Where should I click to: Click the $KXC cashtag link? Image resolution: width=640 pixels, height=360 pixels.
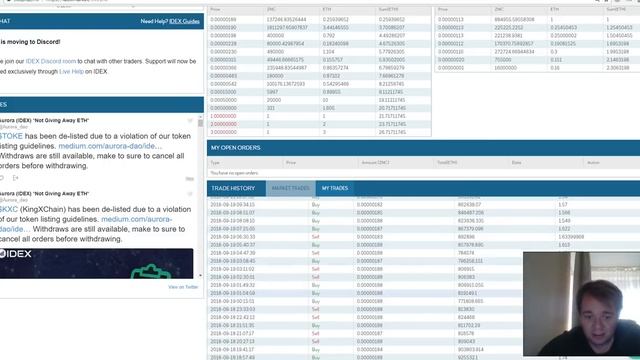pyautogui.click(x=9, y=209)
